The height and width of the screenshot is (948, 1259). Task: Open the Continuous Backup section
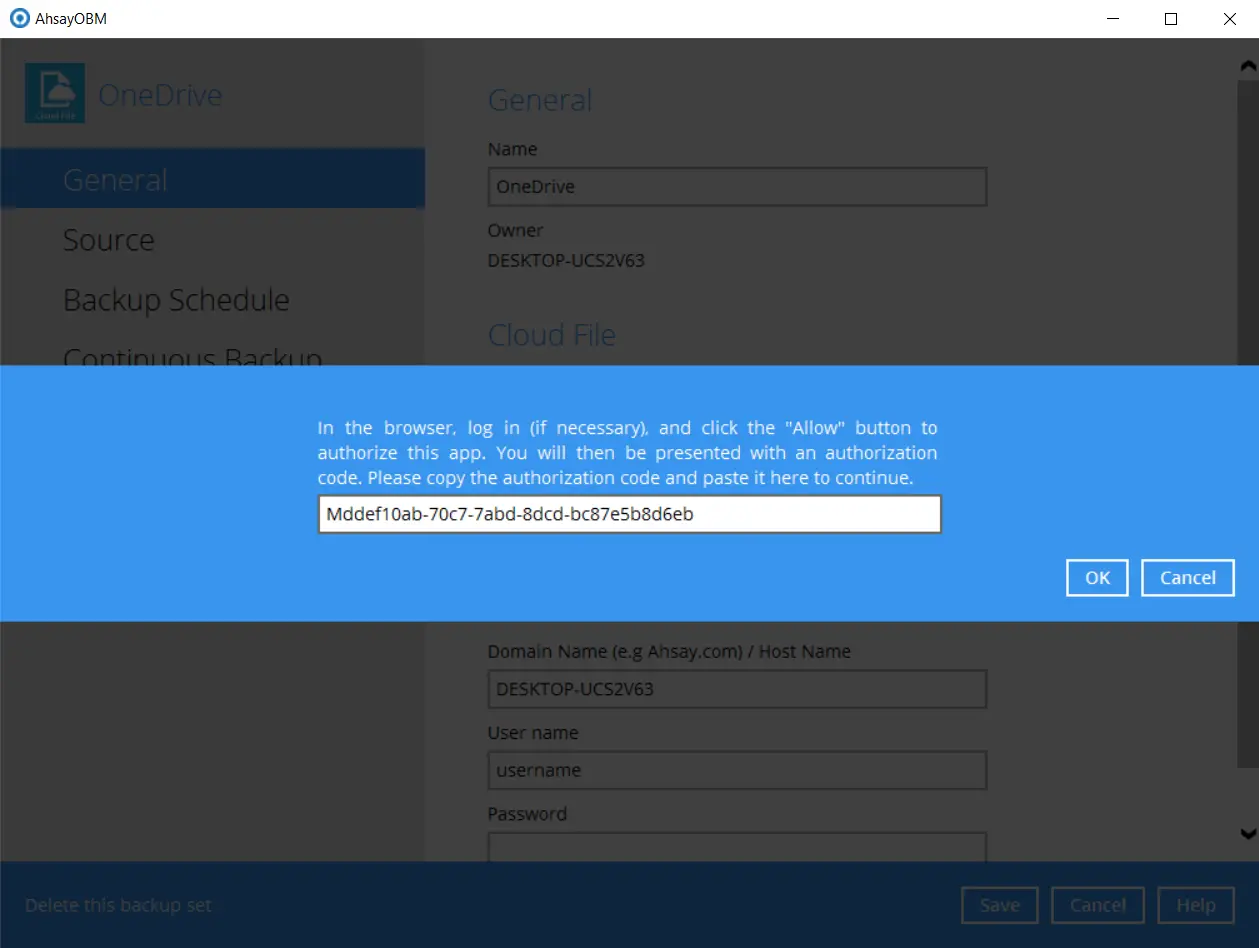tap(192, 358)
